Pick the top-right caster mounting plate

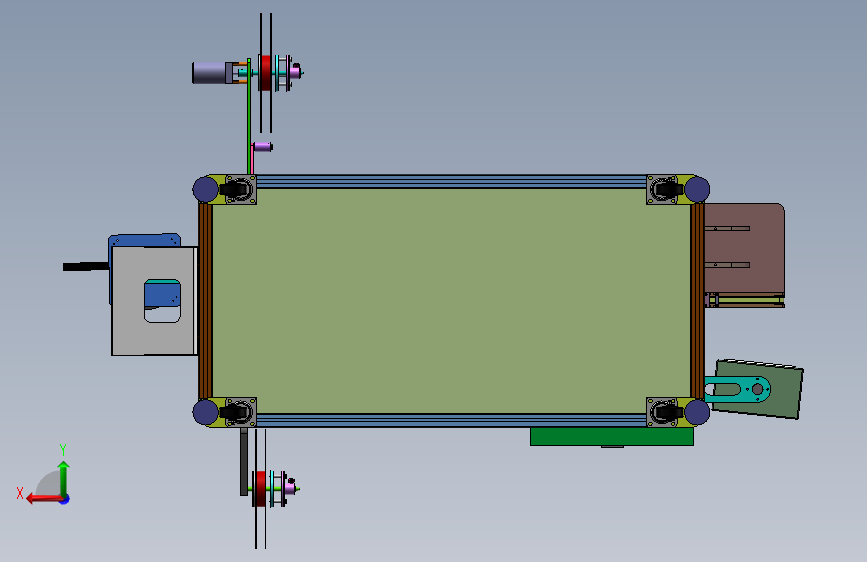(x=662, y=190)
